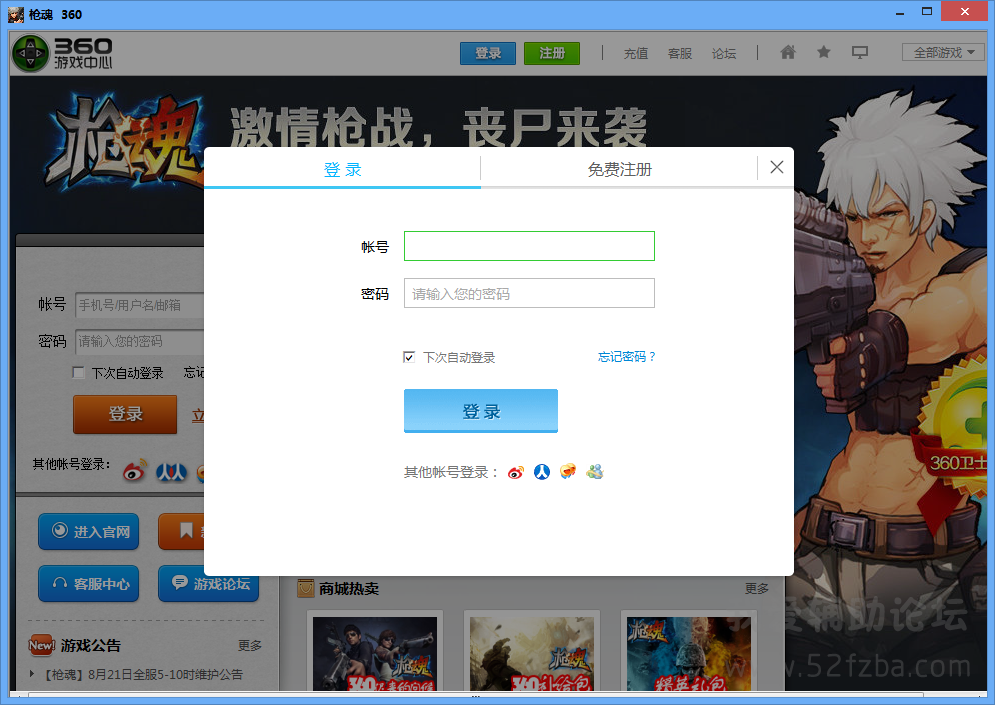This screenshot has height=705, width=995.
Task: Open the 论坛 menu item
Action: click(x=723, y=53)
